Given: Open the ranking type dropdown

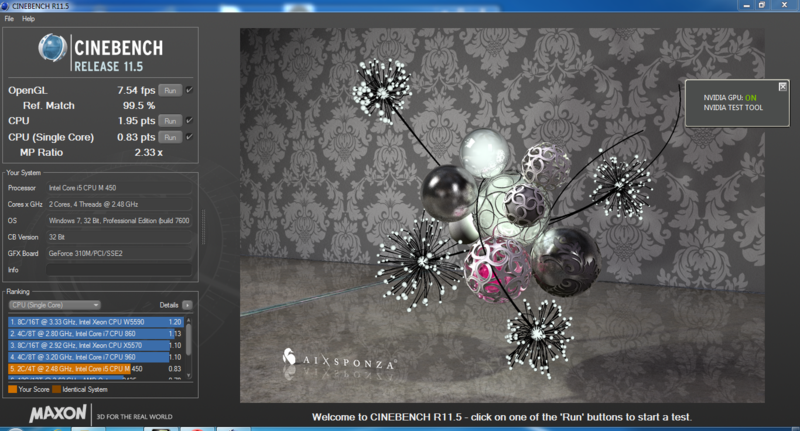Looking at the screenshot, I should pos(55,305).
